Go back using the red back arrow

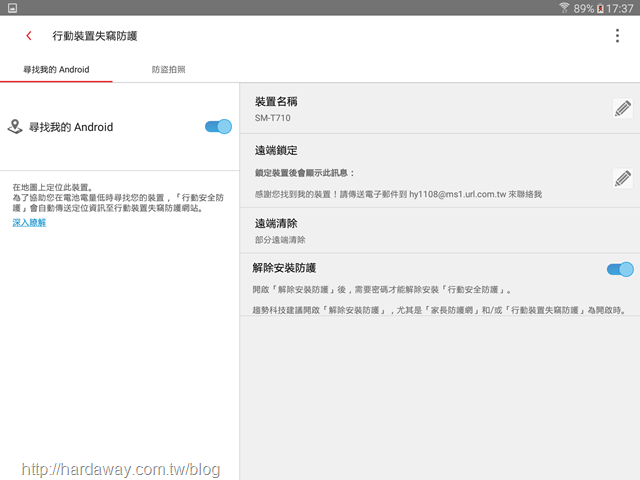pyautogui.click(x=29, y=36)
